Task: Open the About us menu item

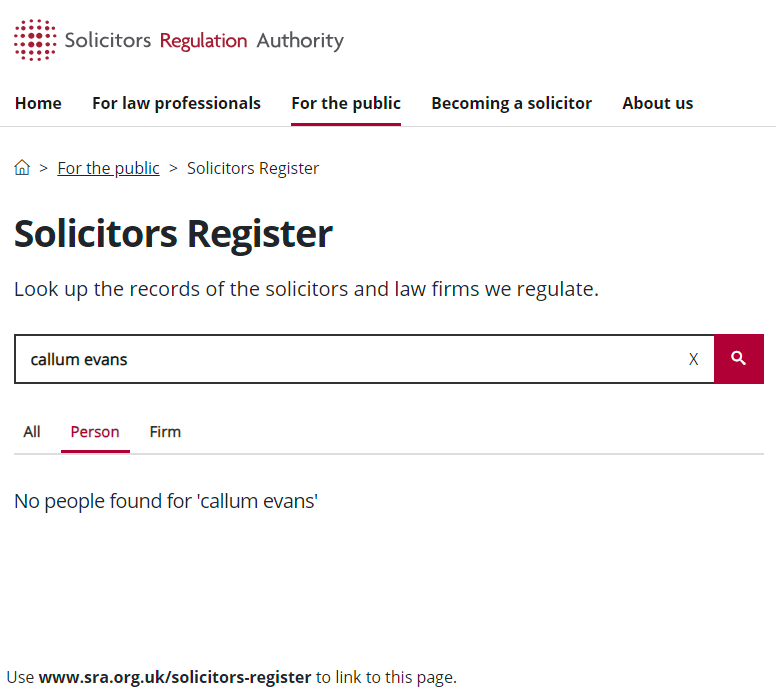Action: click(x=657, y=103)
